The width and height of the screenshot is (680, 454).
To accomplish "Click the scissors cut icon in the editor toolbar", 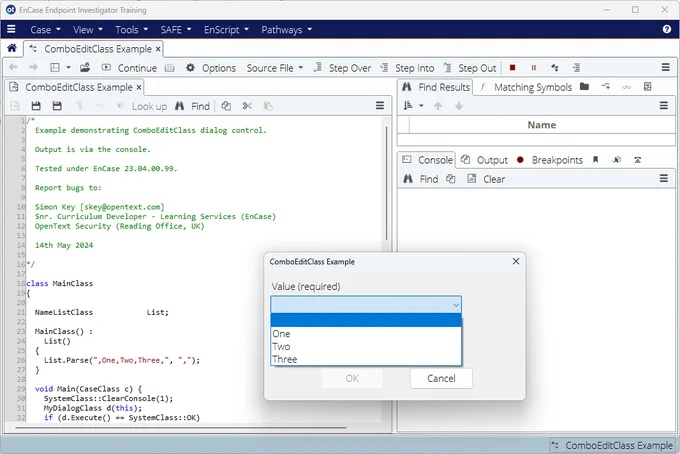I will pos(247,106).
